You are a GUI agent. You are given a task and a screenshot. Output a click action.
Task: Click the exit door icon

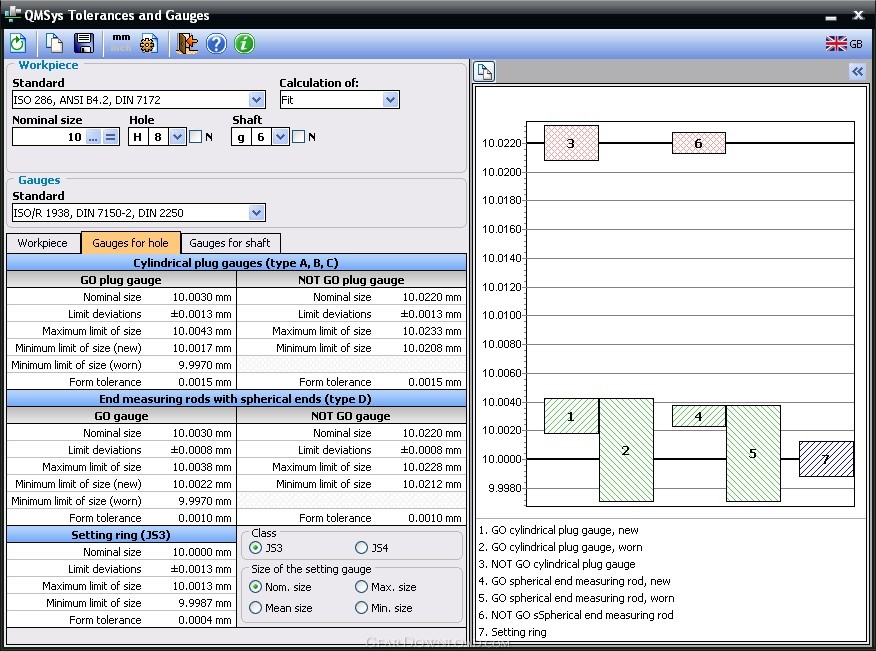pos(187,44)
